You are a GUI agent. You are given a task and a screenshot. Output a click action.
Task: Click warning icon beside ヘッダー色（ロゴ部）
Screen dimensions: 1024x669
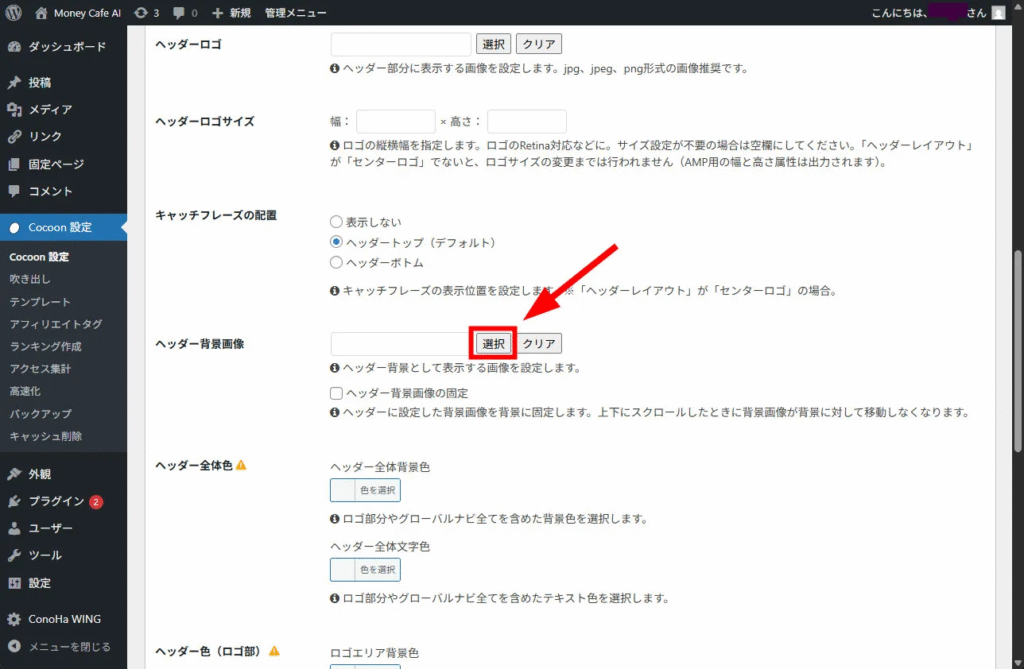[274, 651]
